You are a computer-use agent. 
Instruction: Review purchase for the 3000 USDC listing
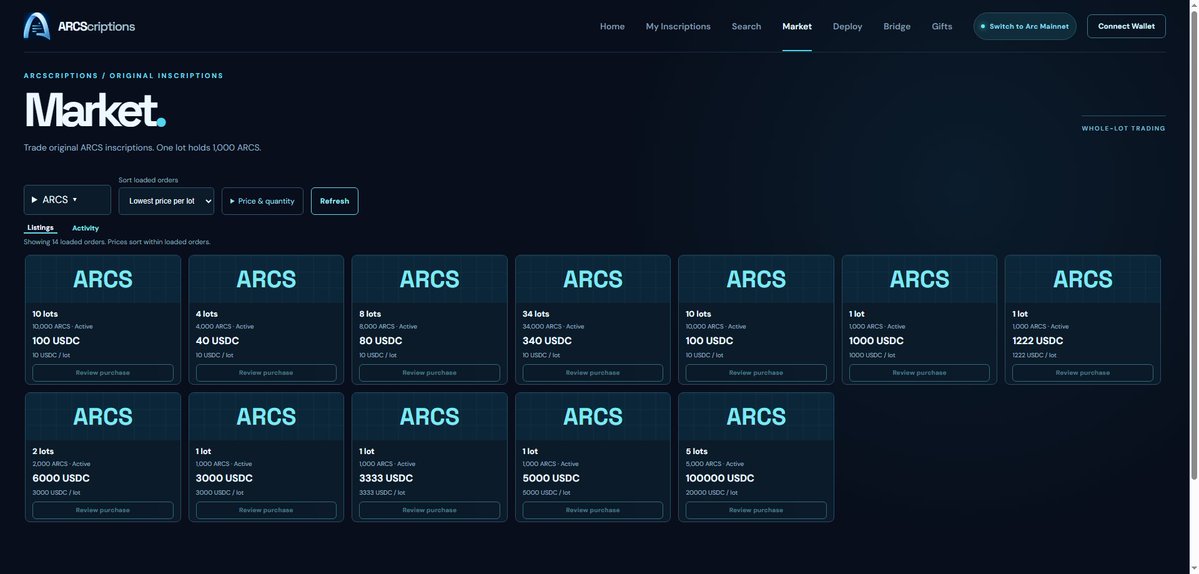coord(266,510)
